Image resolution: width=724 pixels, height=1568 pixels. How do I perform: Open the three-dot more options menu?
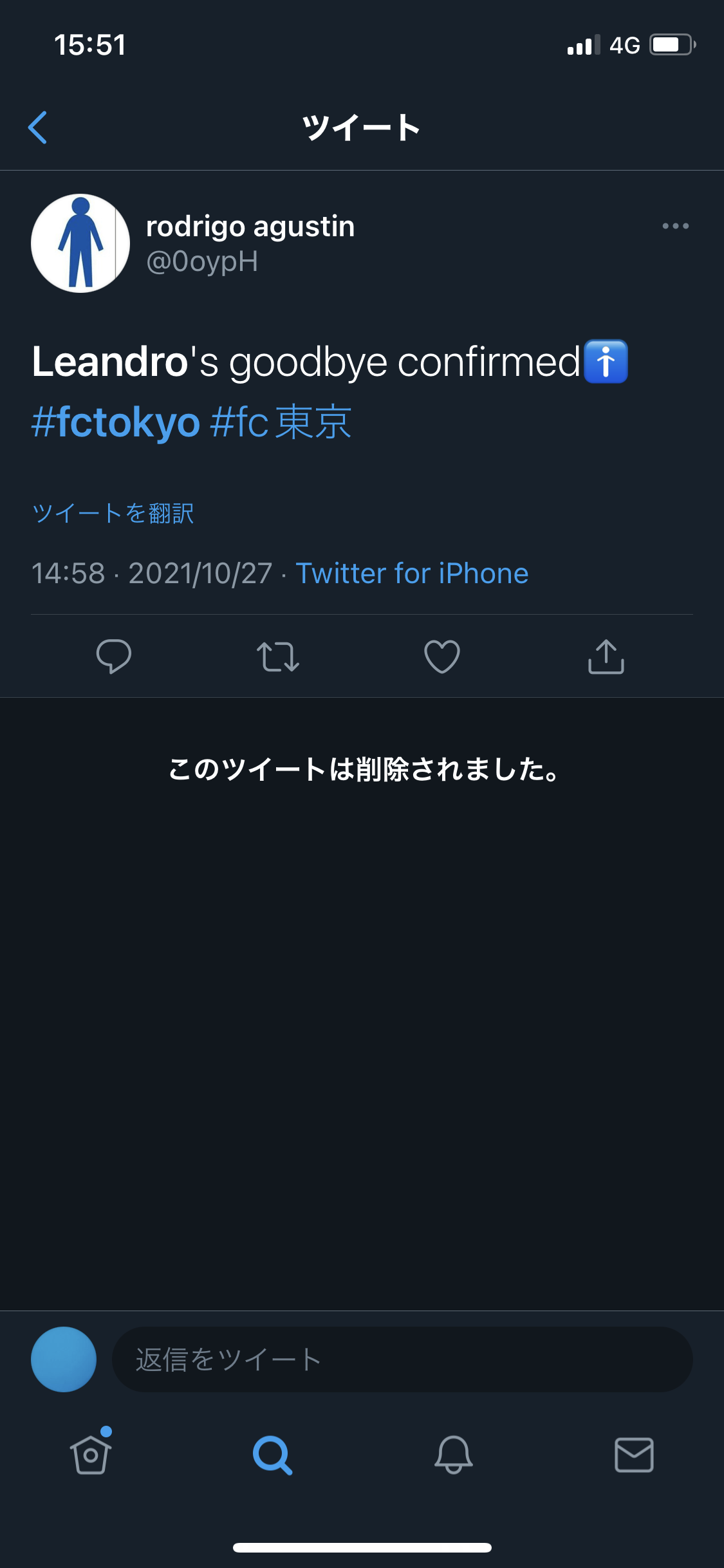[675, 226]
